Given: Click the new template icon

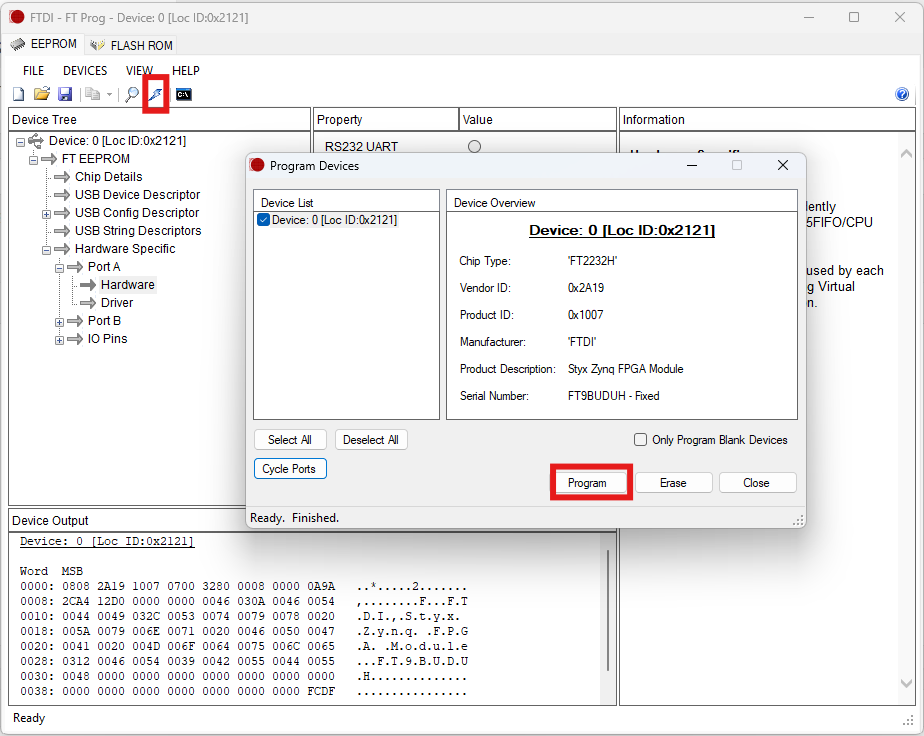Looking at the screenshot, I should pyautogui.click(x=18, y=94).
